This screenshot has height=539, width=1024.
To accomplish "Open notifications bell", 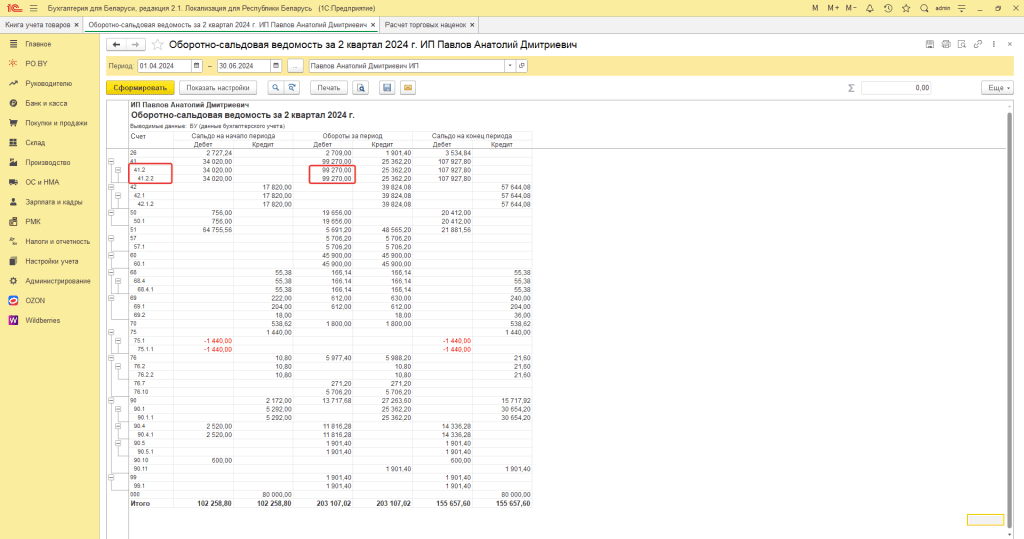I will coord(869,8).
